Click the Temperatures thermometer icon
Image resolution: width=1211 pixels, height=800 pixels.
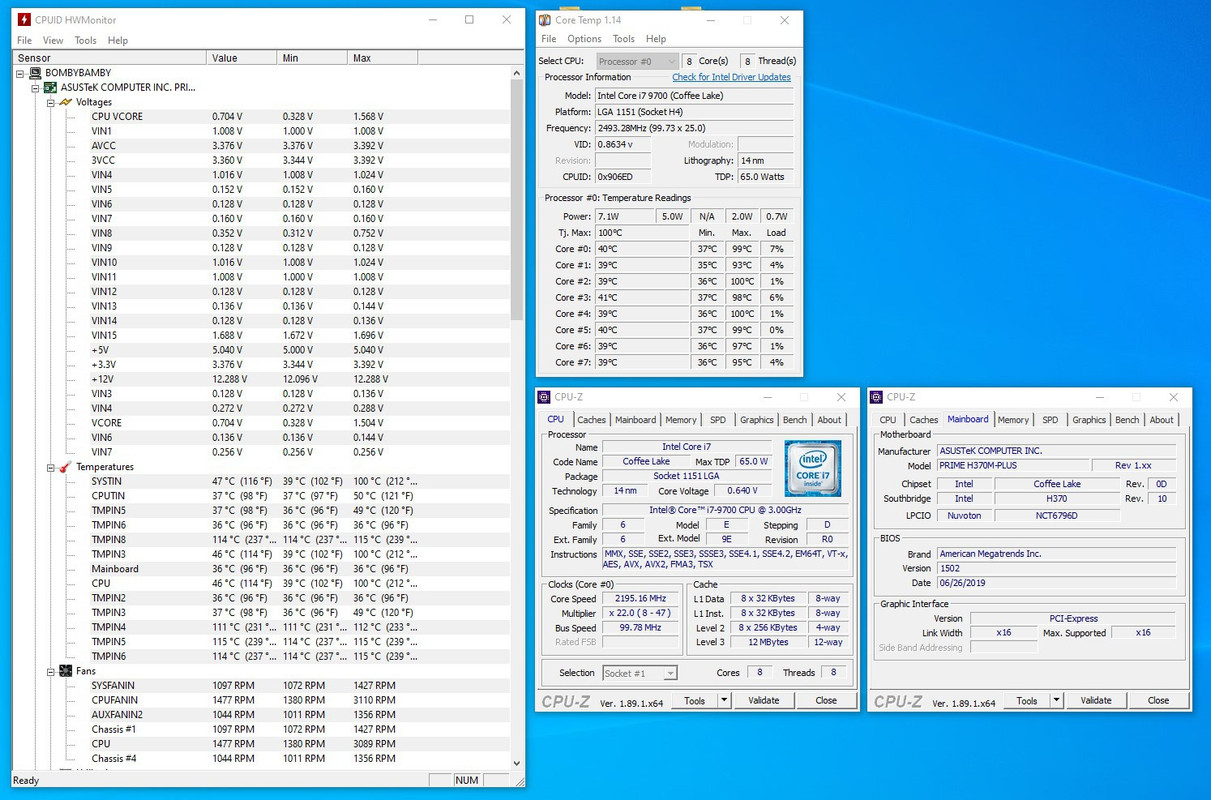coord(66,467)
